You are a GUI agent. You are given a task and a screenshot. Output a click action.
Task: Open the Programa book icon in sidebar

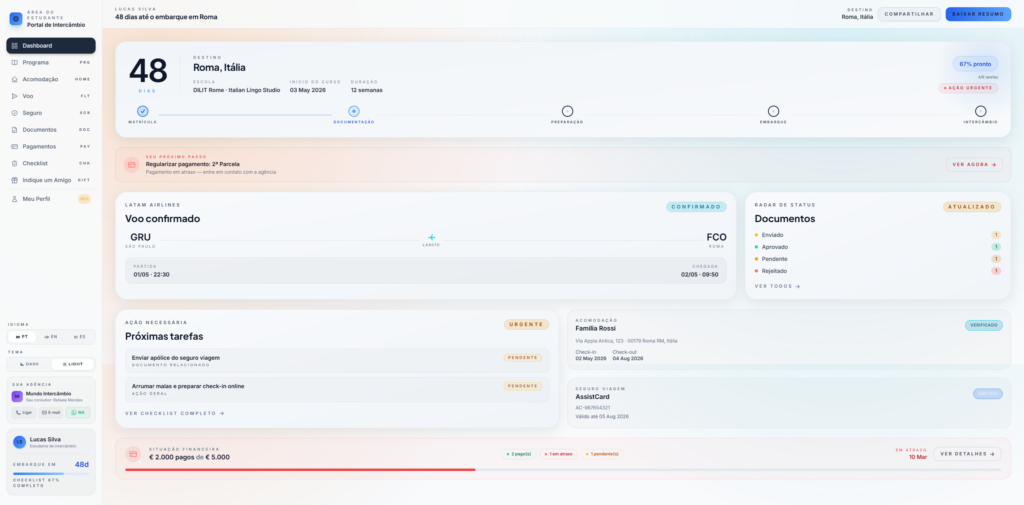[x=14, y=62]
